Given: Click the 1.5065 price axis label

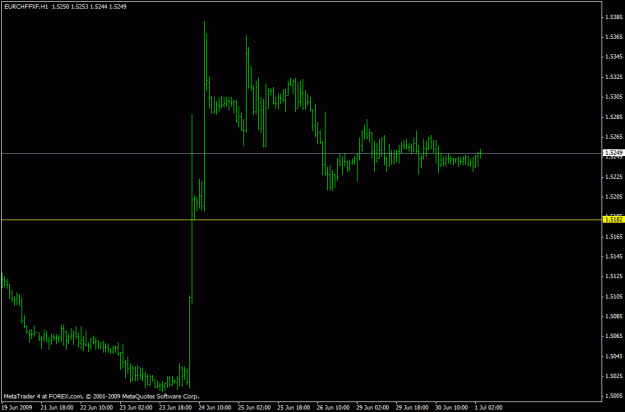Looking at the screenshot, I should (x=614, y=336).
